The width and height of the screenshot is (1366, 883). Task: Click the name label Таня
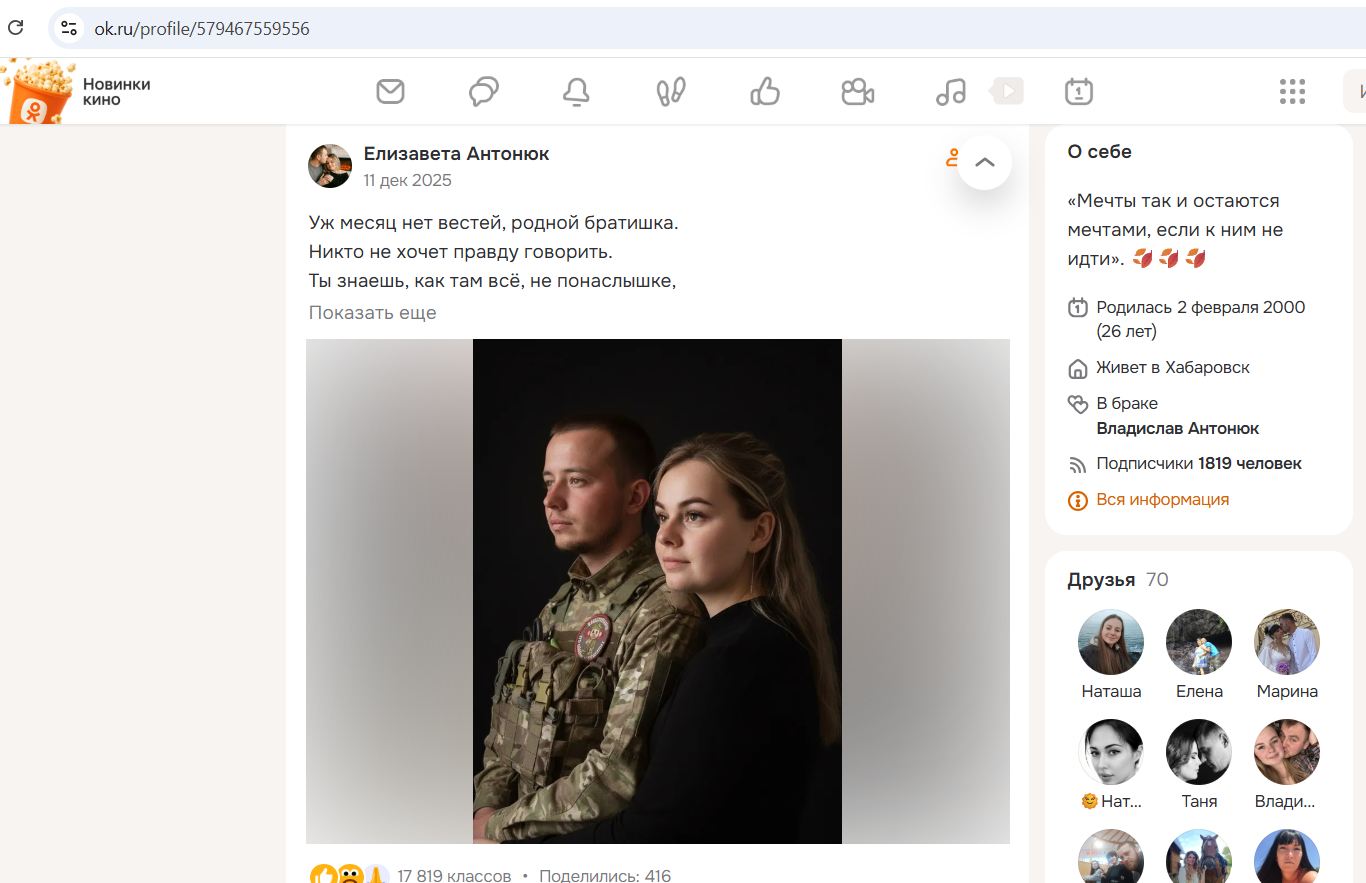pyautogui.click(x=1199, y=802)
